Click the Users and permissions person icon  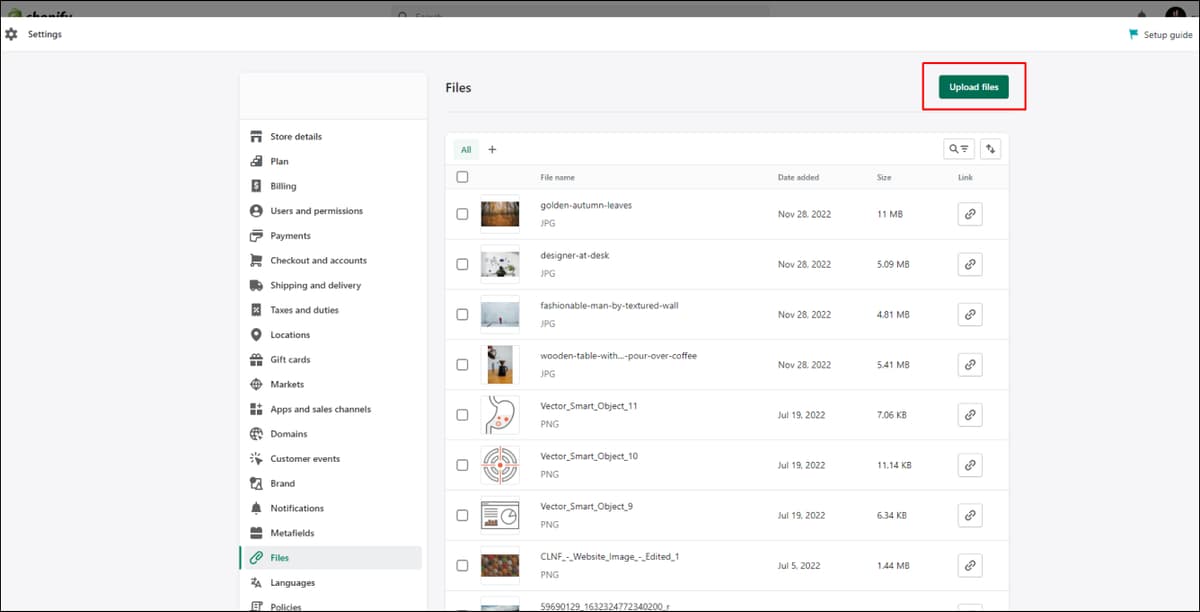(256, 211)
